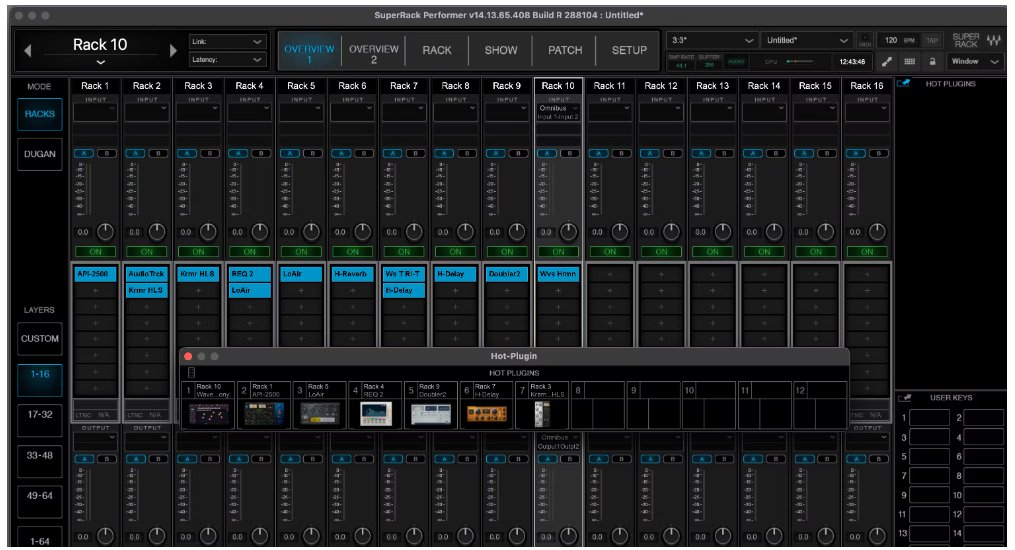Image resolution: width=1015 pixels, height=550 pixels.
Task: Open hot plugin 3 LoAir thumbnail
Action: 320,414
